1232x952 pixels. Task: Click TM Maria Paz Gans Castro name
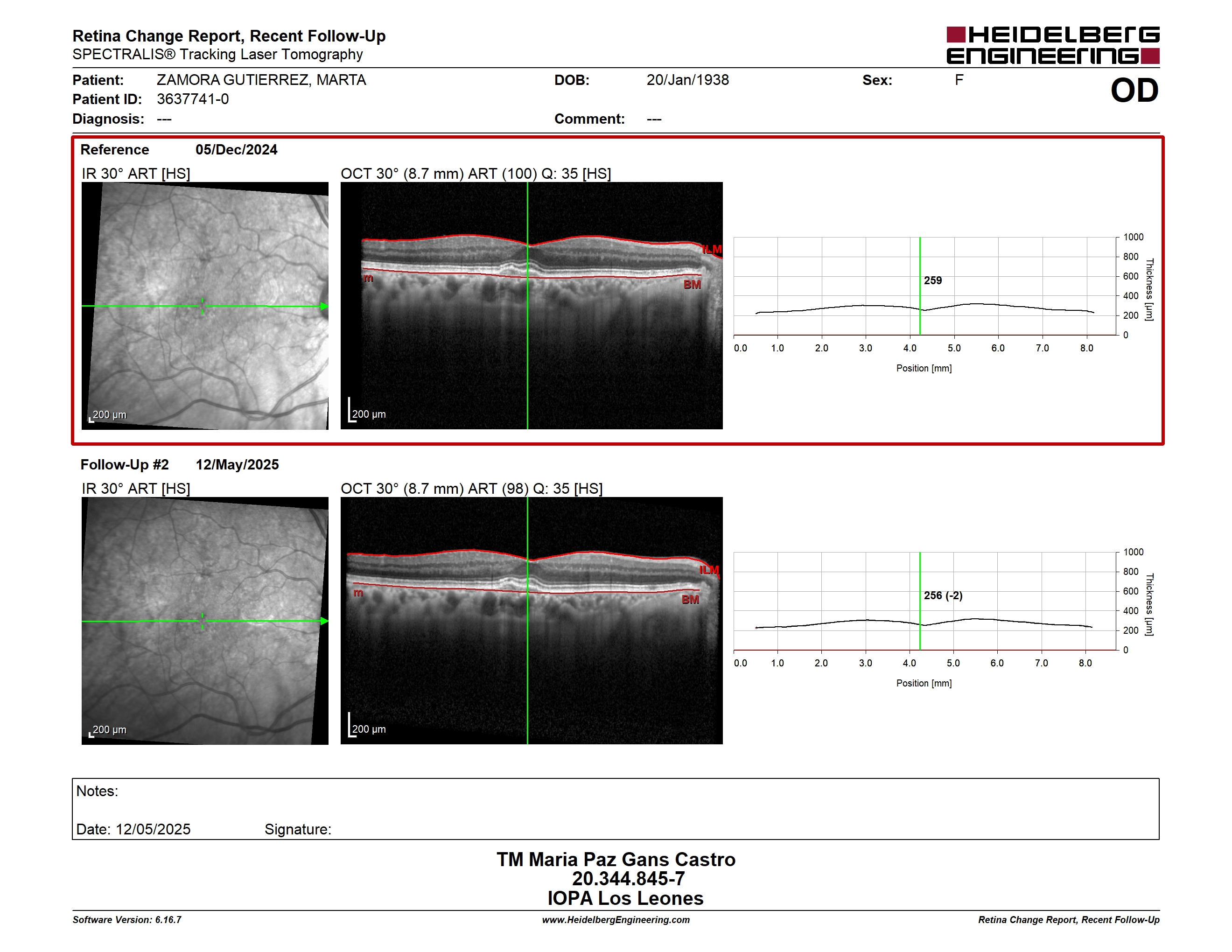click(616, 860)
